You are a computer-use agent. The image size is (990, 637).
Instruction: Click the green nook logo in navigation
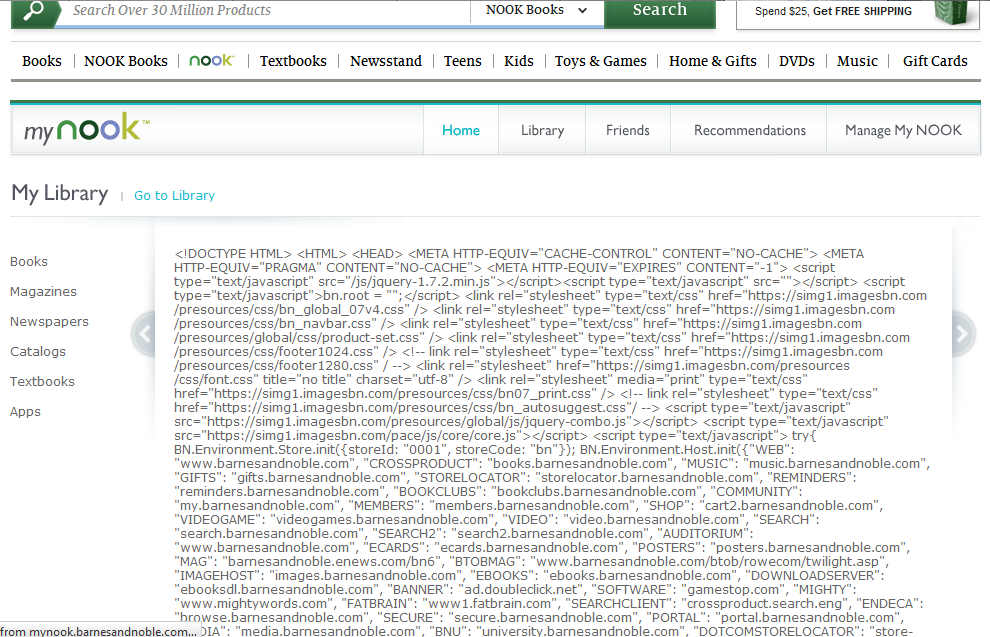point(212,61)
